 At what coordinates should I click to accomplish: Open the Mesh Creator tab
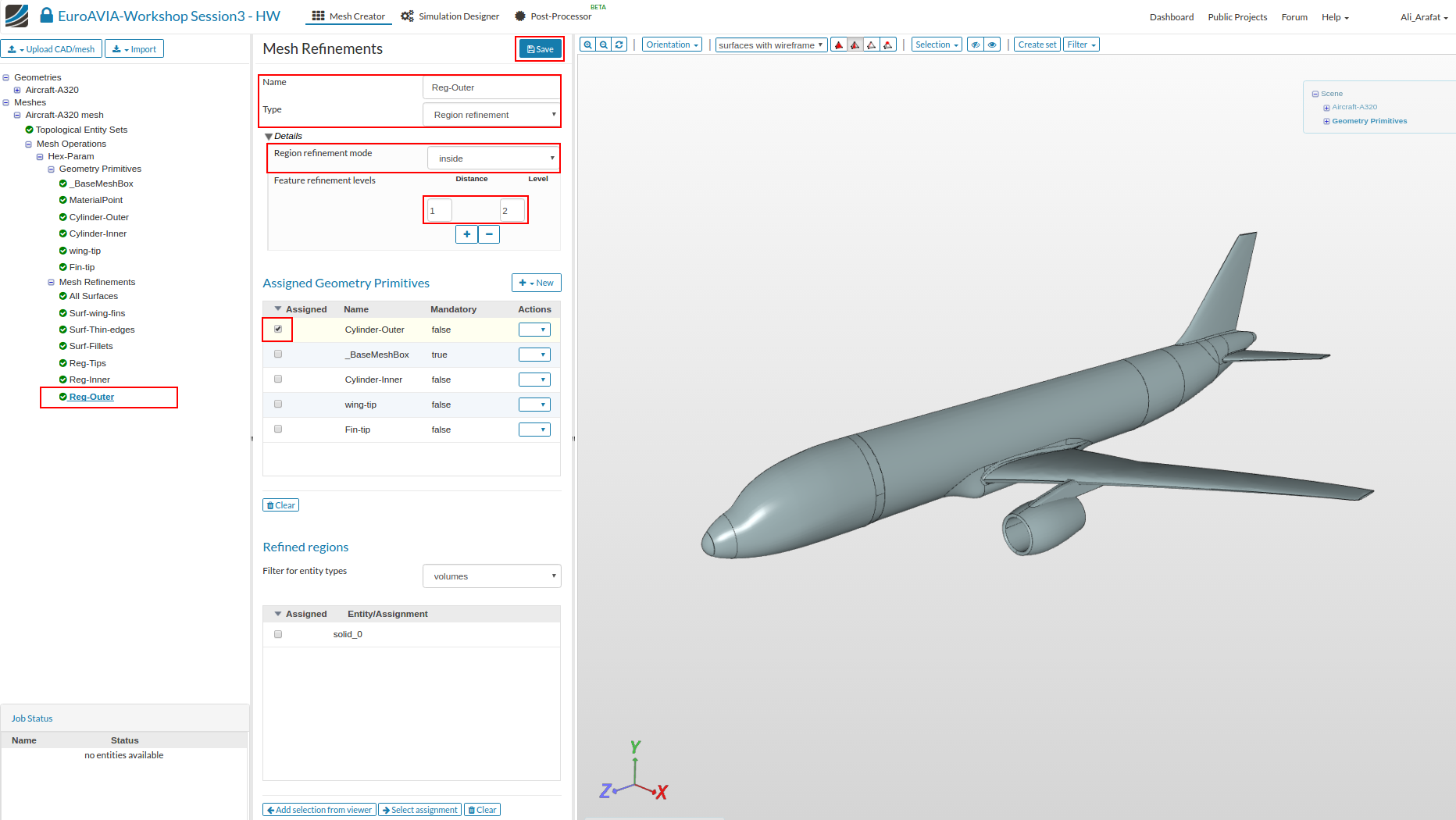[348, 16]
